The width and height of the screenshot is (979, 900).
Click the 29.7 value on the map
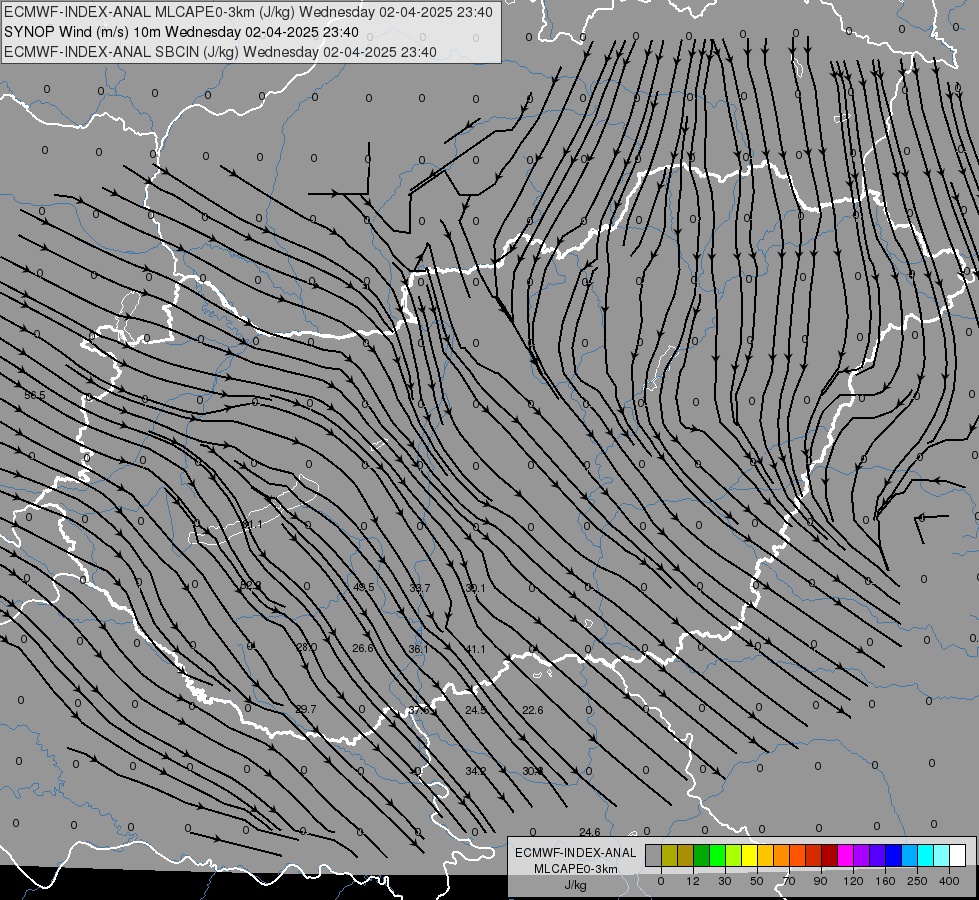click(x=306, y=710)
